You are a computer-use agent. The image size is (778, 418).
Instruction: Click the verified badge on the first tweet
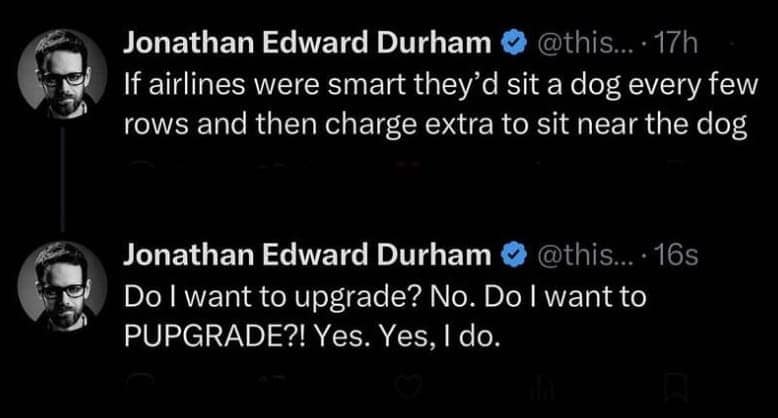tap(512, 43)
